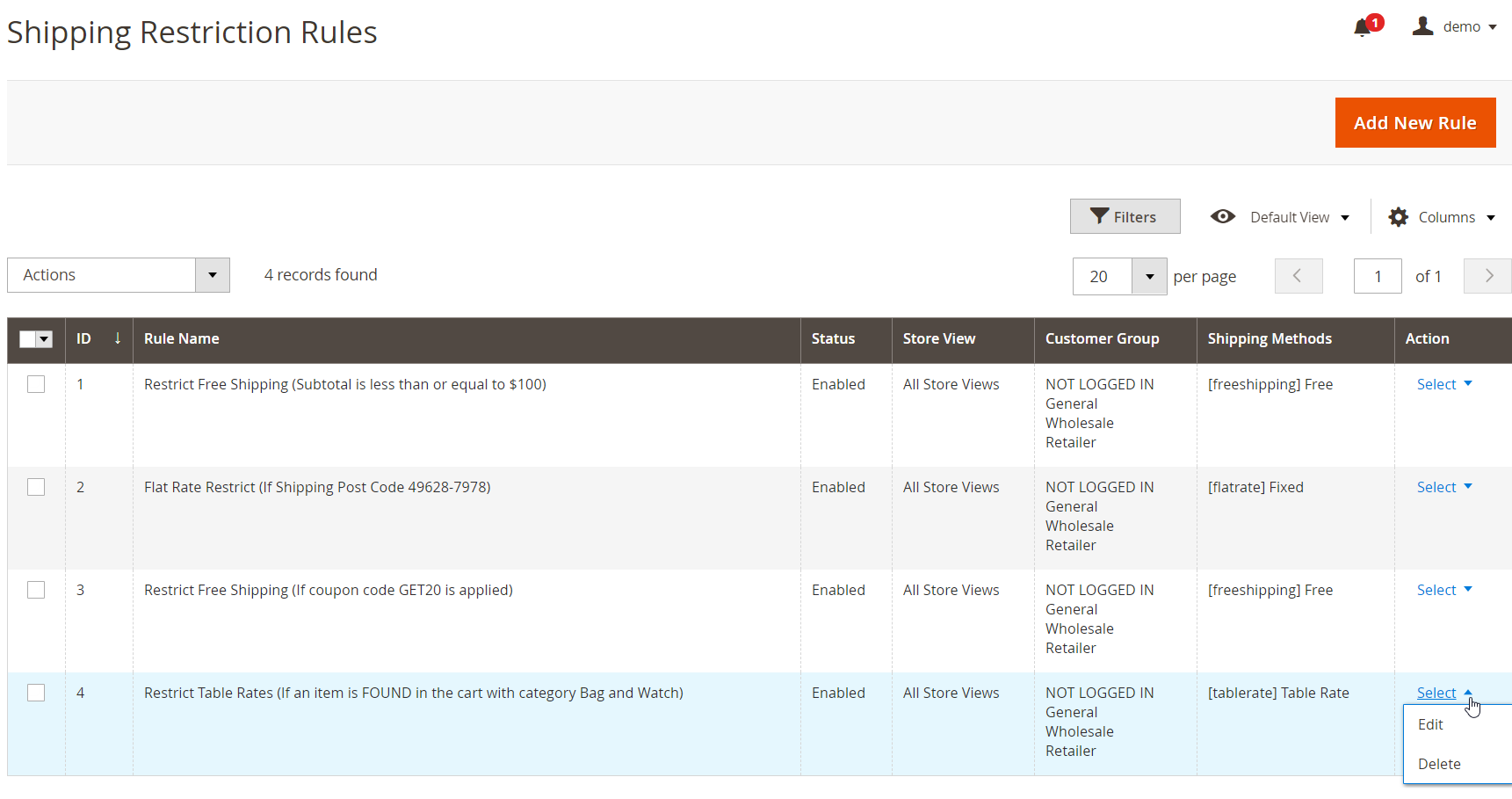The image size is (1512, 799).
Task: Check the checkbox for rule ID 1
Action: click(36, 384)
